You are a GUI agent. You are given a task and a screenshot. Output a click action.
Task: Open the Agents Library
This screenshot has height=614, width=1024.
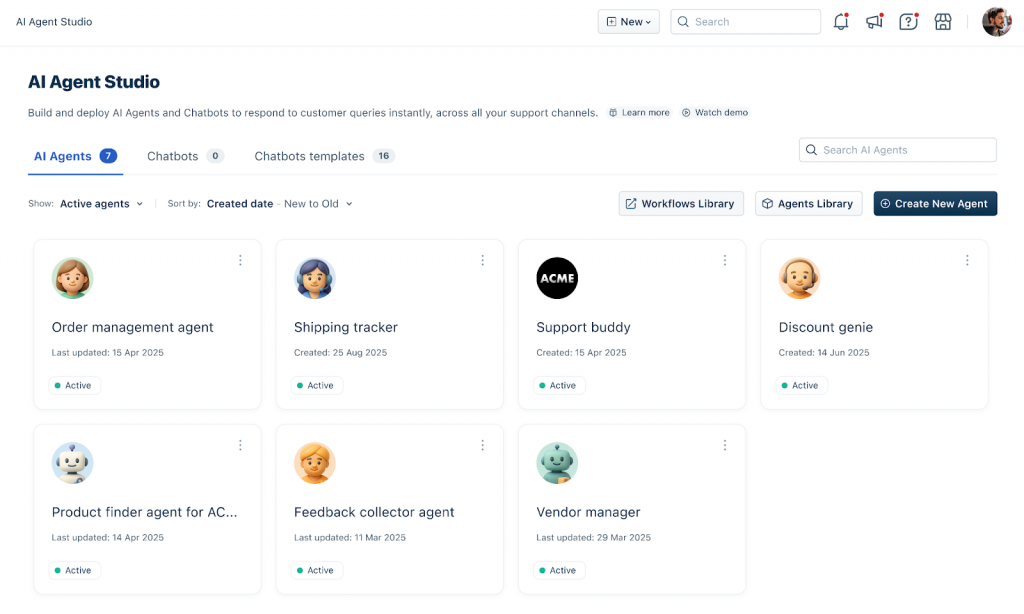pos(808,203)
